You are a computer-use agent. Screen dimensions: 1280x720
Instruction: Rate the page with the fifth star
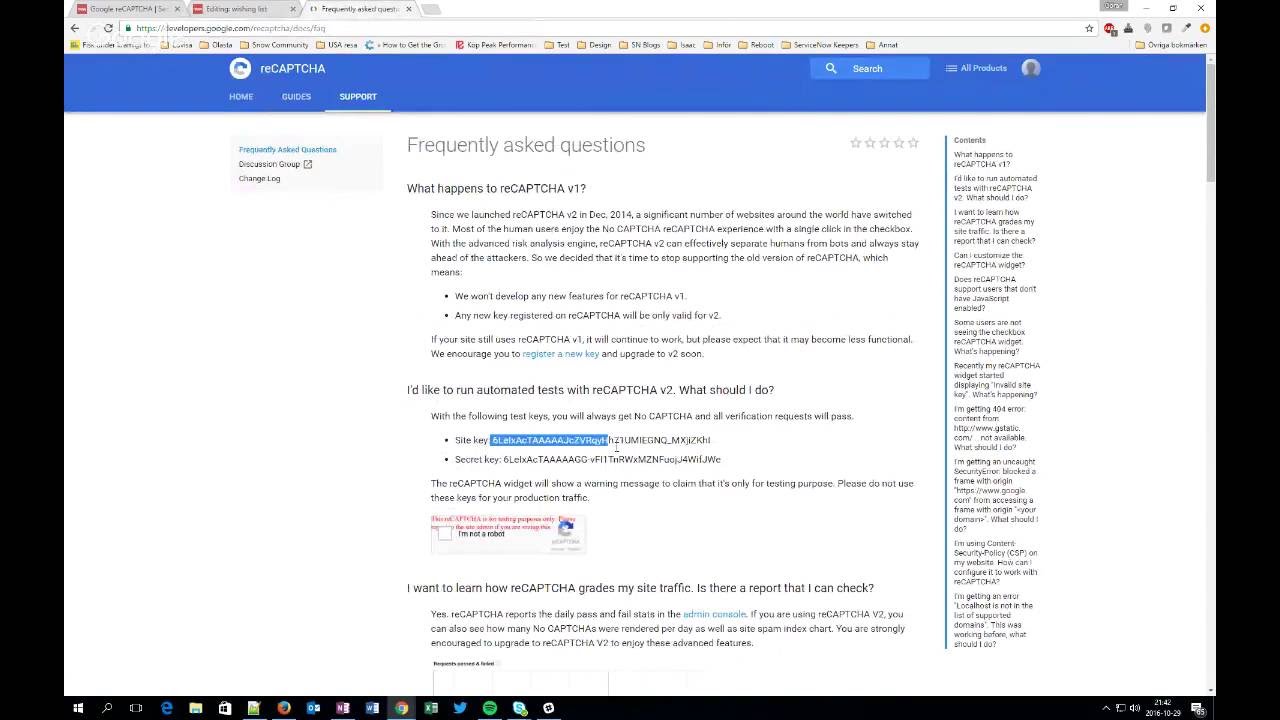coord(913,143)
